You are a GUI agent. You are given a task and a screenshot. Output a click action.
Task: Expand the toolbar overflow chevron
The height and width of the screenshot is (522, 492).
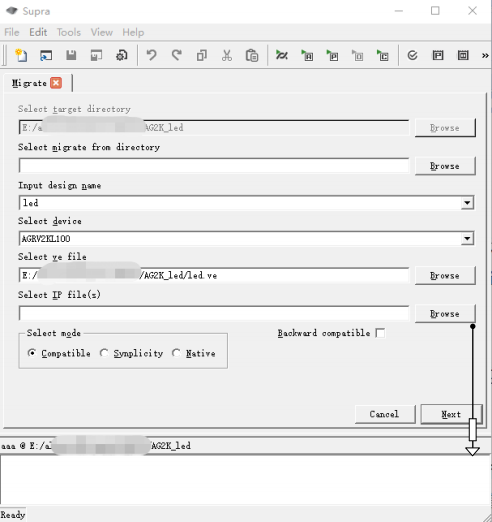click(x=485, y=56)
